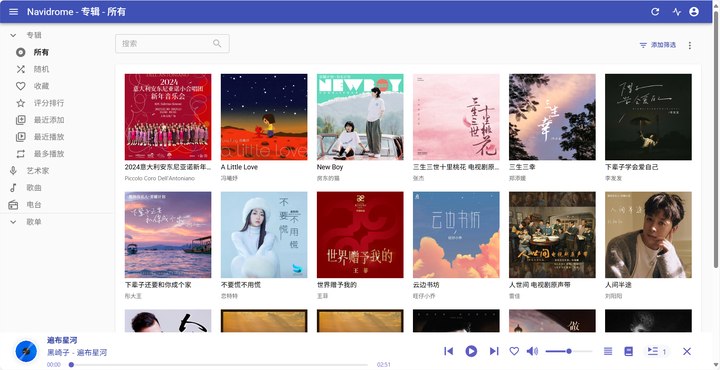Click the search magnifier icon
The width and height of the screenshot is (720, 370).
[217, 44]
